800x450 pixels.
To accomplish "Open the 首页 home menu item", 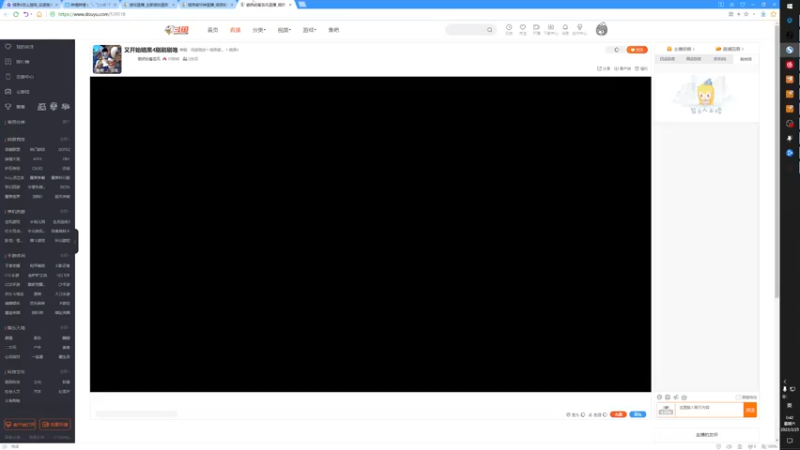I will (213, 30).
